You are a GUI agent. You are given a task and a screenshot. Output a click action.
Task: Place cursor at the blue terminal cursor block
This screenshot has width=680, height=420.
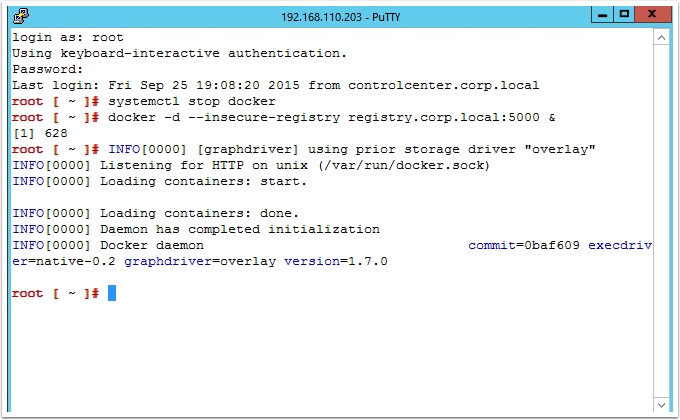click(112, 293)
